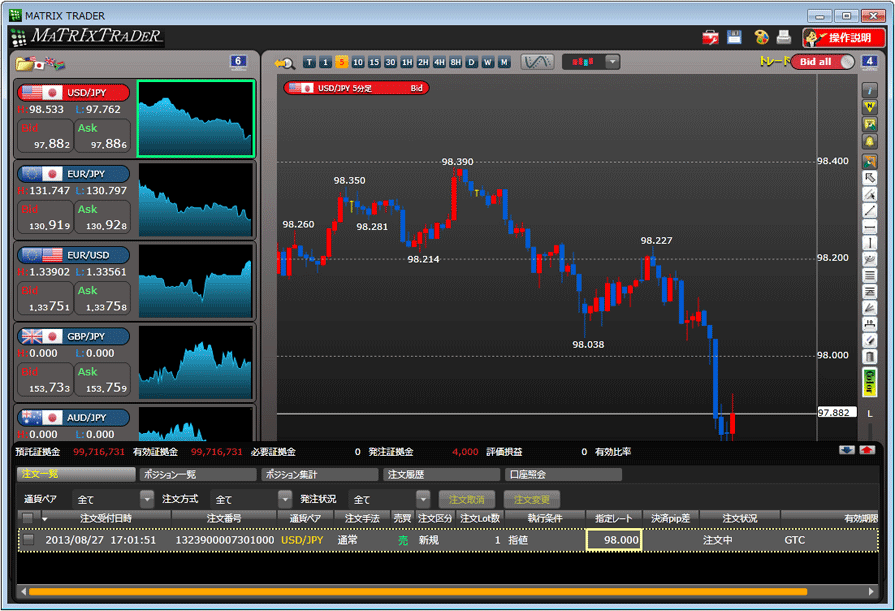Click the chart layout number 4 icon
The width and height of the screenshot is (895, 611).
click(869, 62)
